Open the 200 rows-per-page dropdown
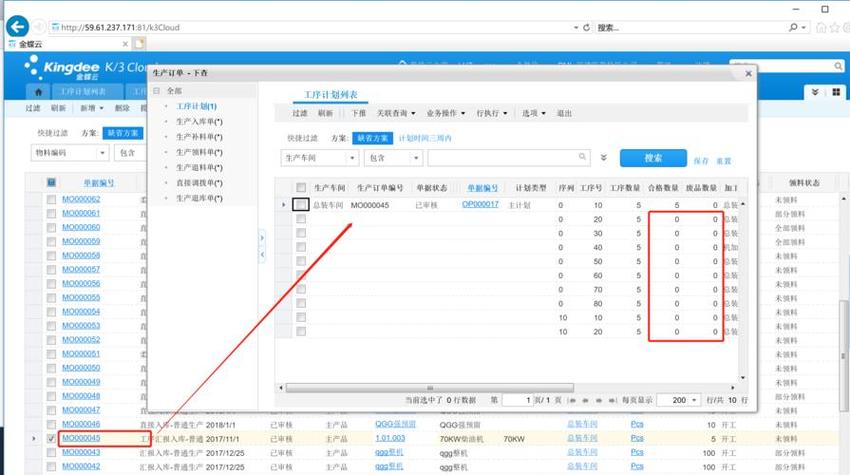The width and height of the screenshot is (850, 475). pos(694,400)
